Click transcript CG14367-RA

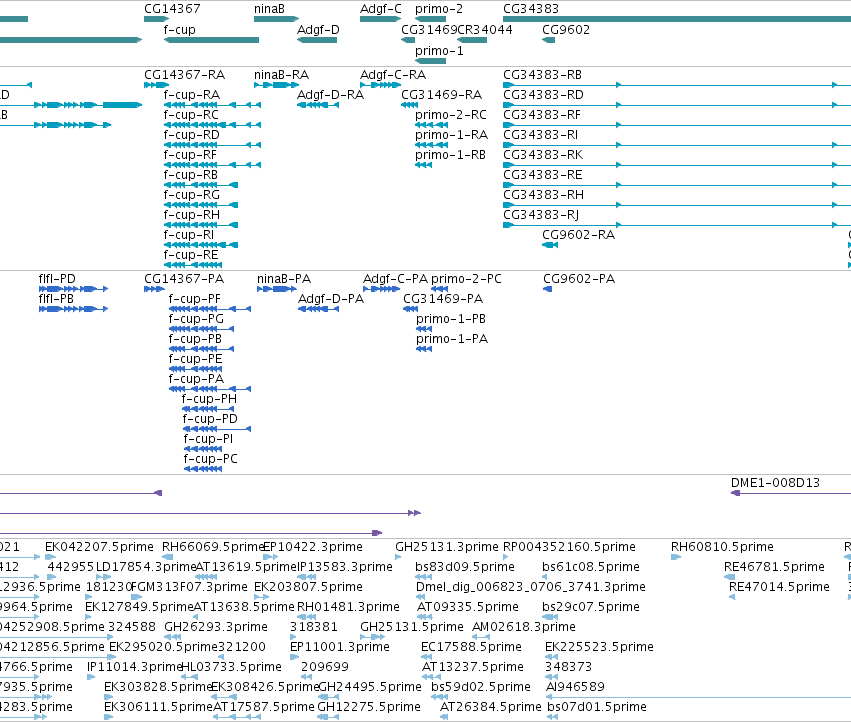pyautogui.click(x=185, y=75)
